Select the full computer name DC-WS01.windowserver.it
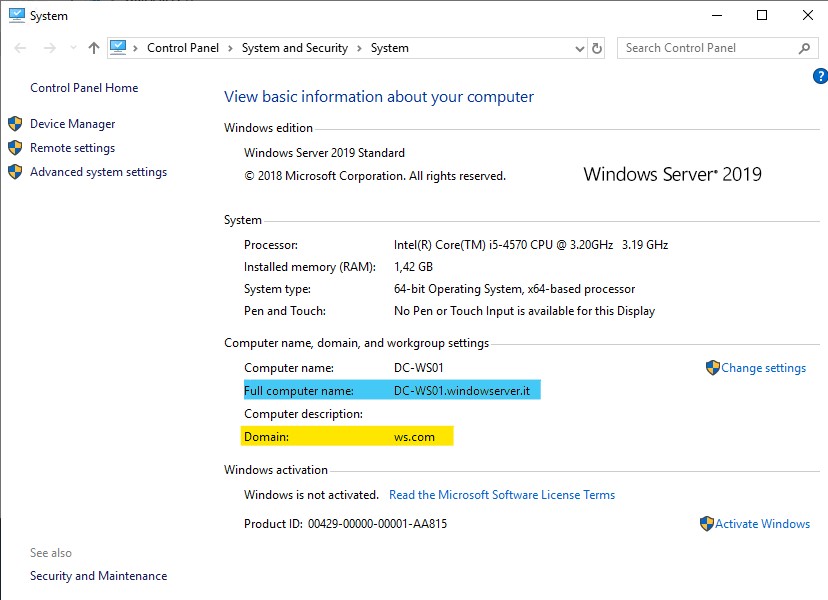 point(462,391)
